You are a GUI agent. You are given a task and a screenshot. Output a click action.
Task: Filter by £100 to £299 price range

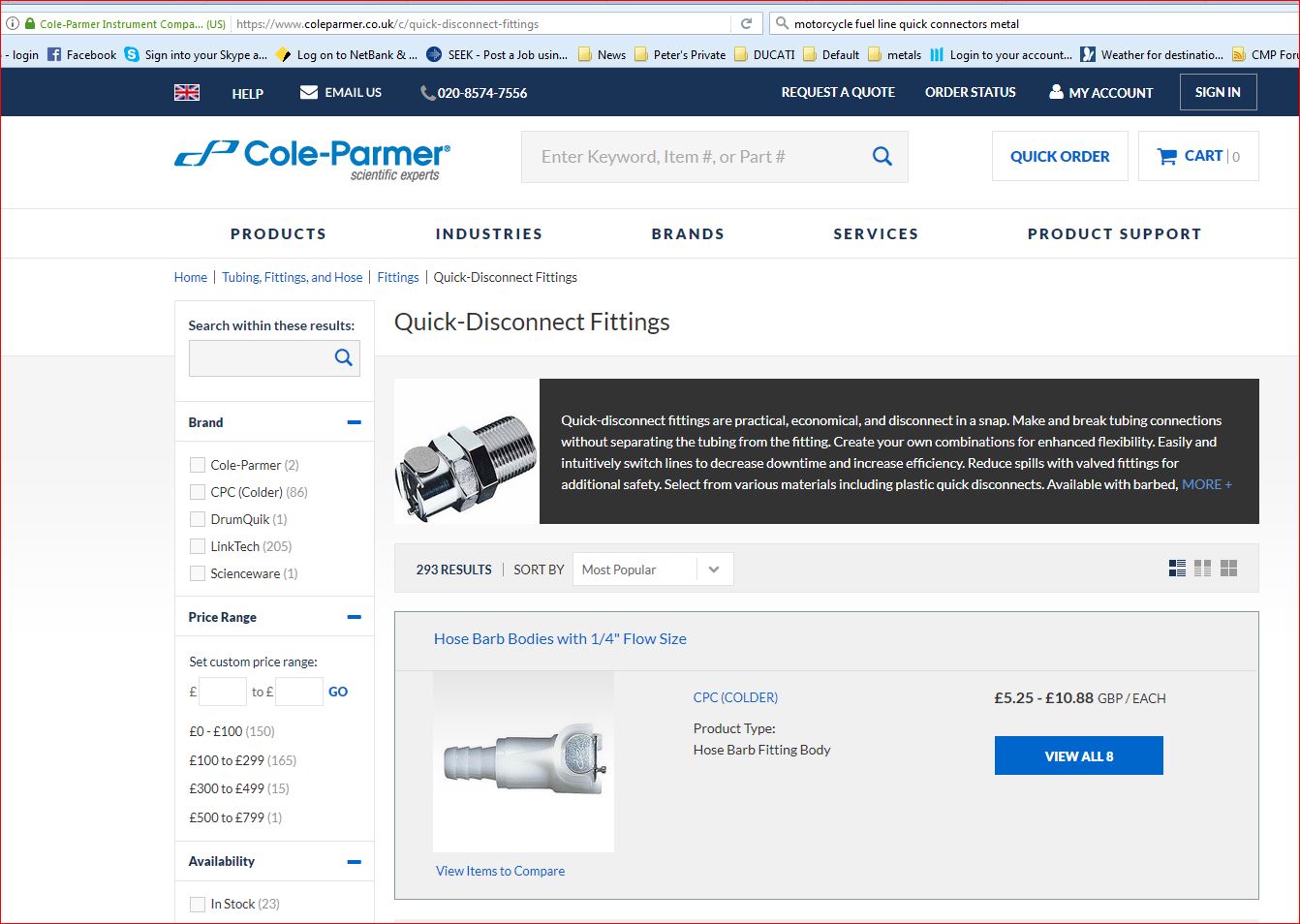[242, 760]
